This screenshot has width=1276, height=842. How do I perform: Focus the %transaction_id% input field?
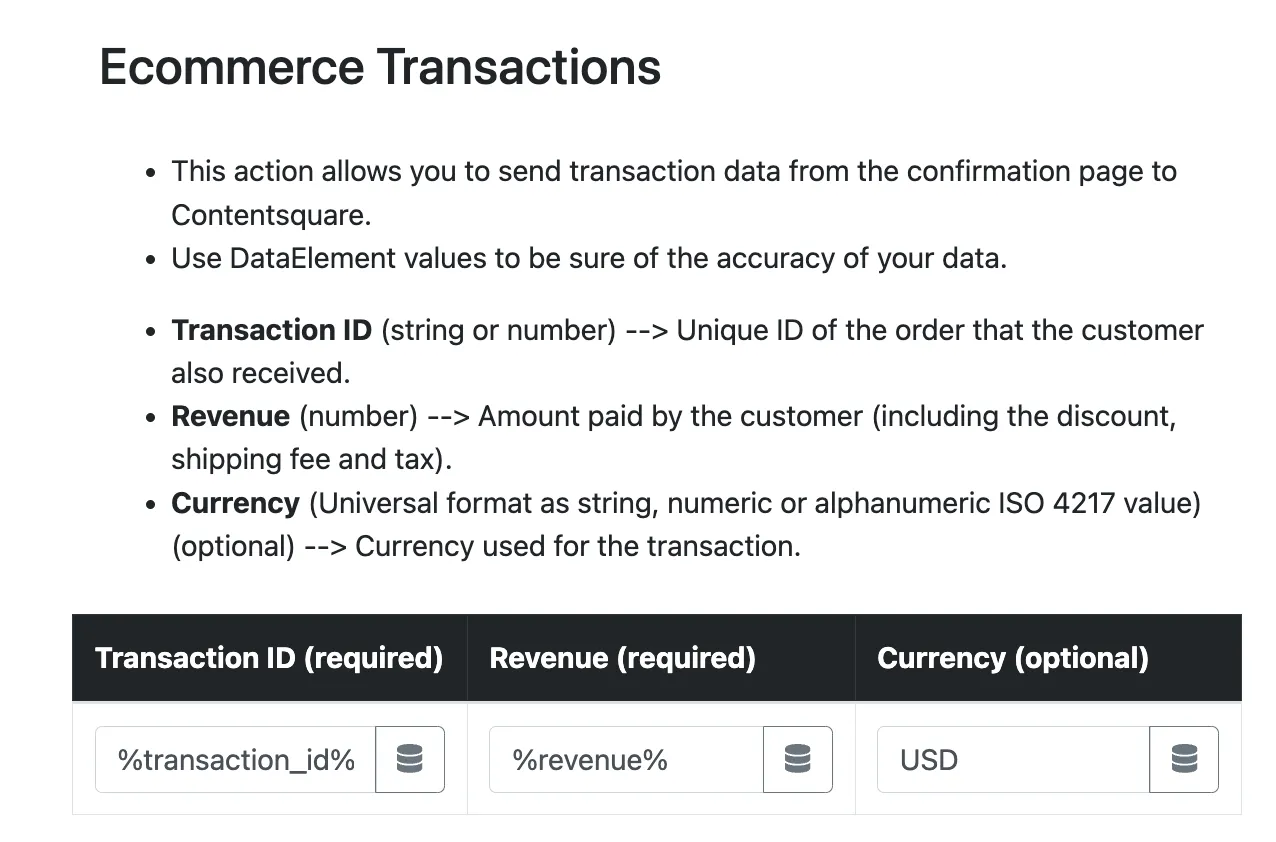(x=236, y=760)
